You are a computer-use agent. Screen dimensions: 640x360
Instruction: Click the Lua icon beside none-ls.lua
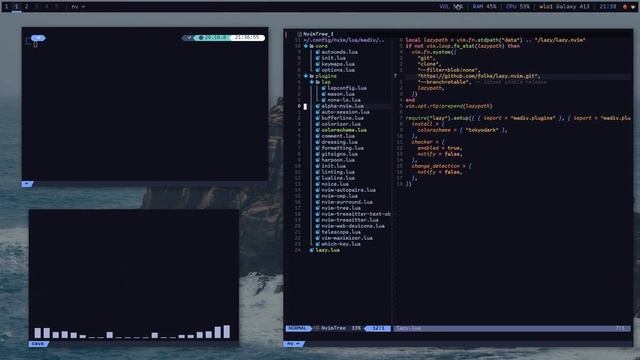click(x=324, y=100)
